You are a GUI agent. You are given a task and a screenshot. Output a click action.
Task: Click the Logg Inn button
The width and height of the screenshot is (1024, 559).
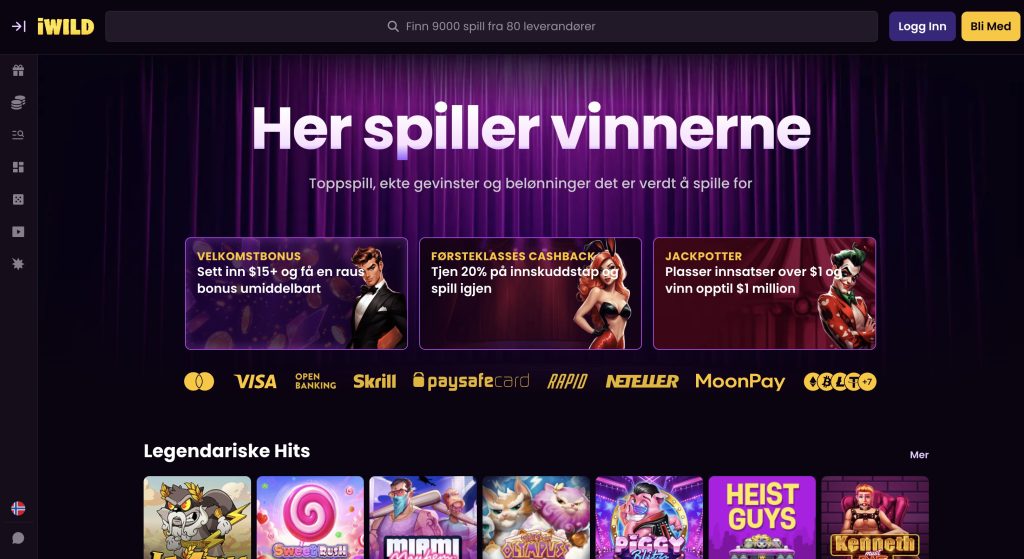click(x=922, y=27)
